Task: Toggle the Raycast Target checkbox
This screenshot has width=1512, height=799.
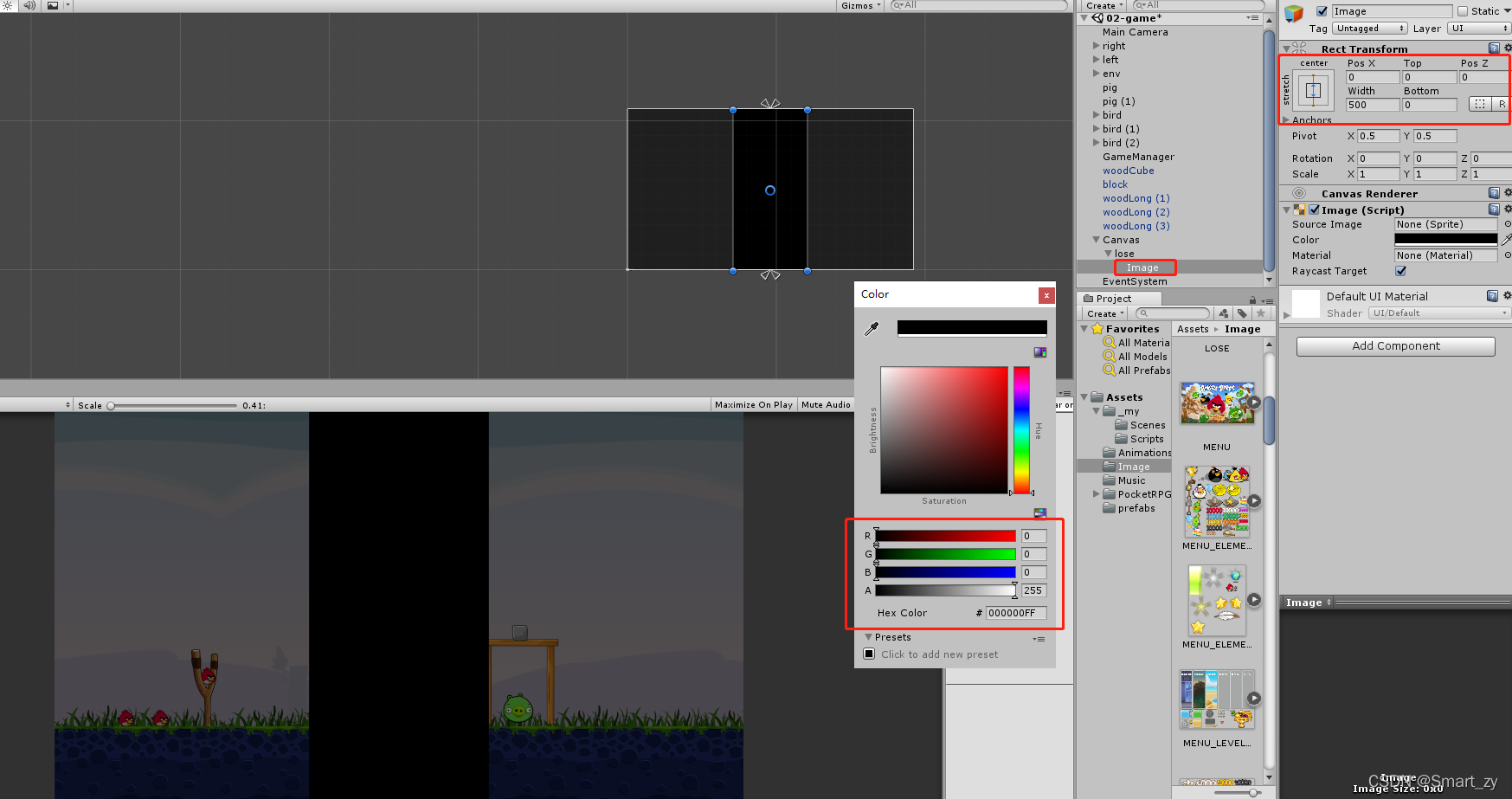Action: click(1401, 271)
